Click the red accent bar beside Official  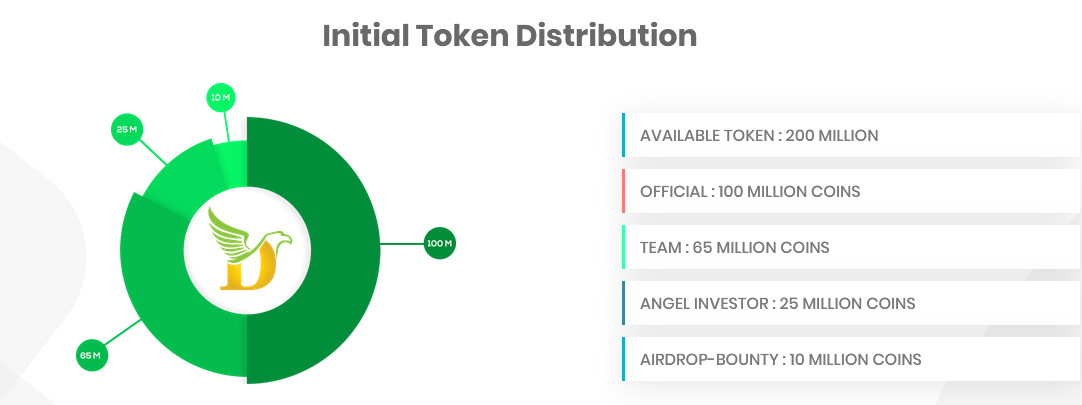[x=623, y=191]
